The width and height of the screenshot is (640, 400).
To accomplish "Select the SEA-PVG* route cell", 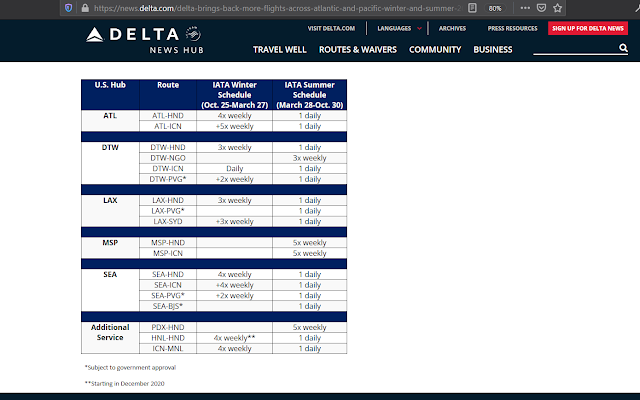I will (x=168, y=296).
